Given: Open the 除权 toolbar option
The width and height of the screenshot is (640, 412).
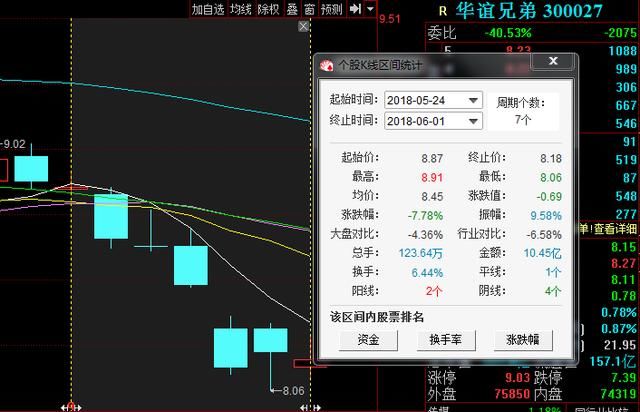Looking at the screenshot, I should coord(268,9).
